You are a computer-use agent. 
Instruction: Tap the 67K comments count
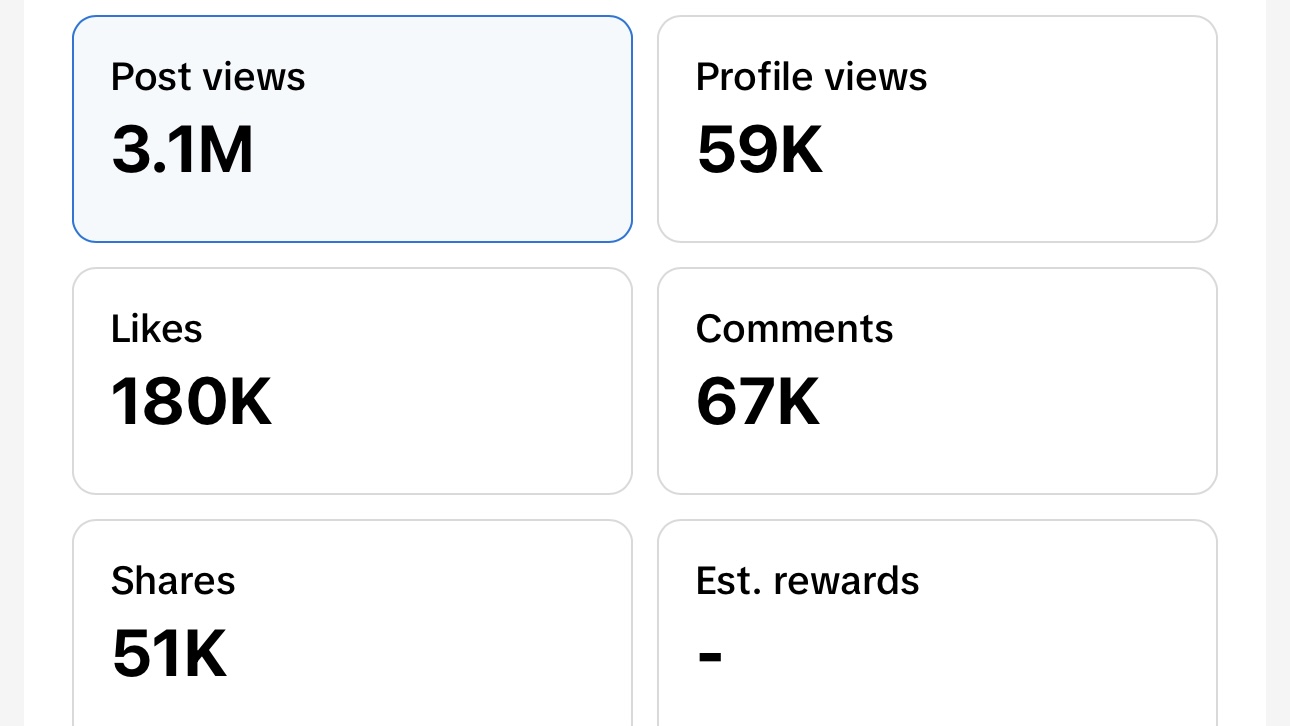point(758,403)
